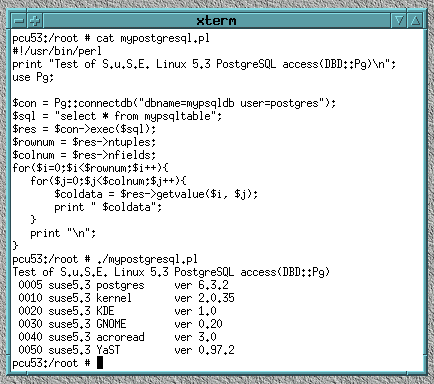
Task: Click the '$res->nfields' line
Action: pos(84,155)
